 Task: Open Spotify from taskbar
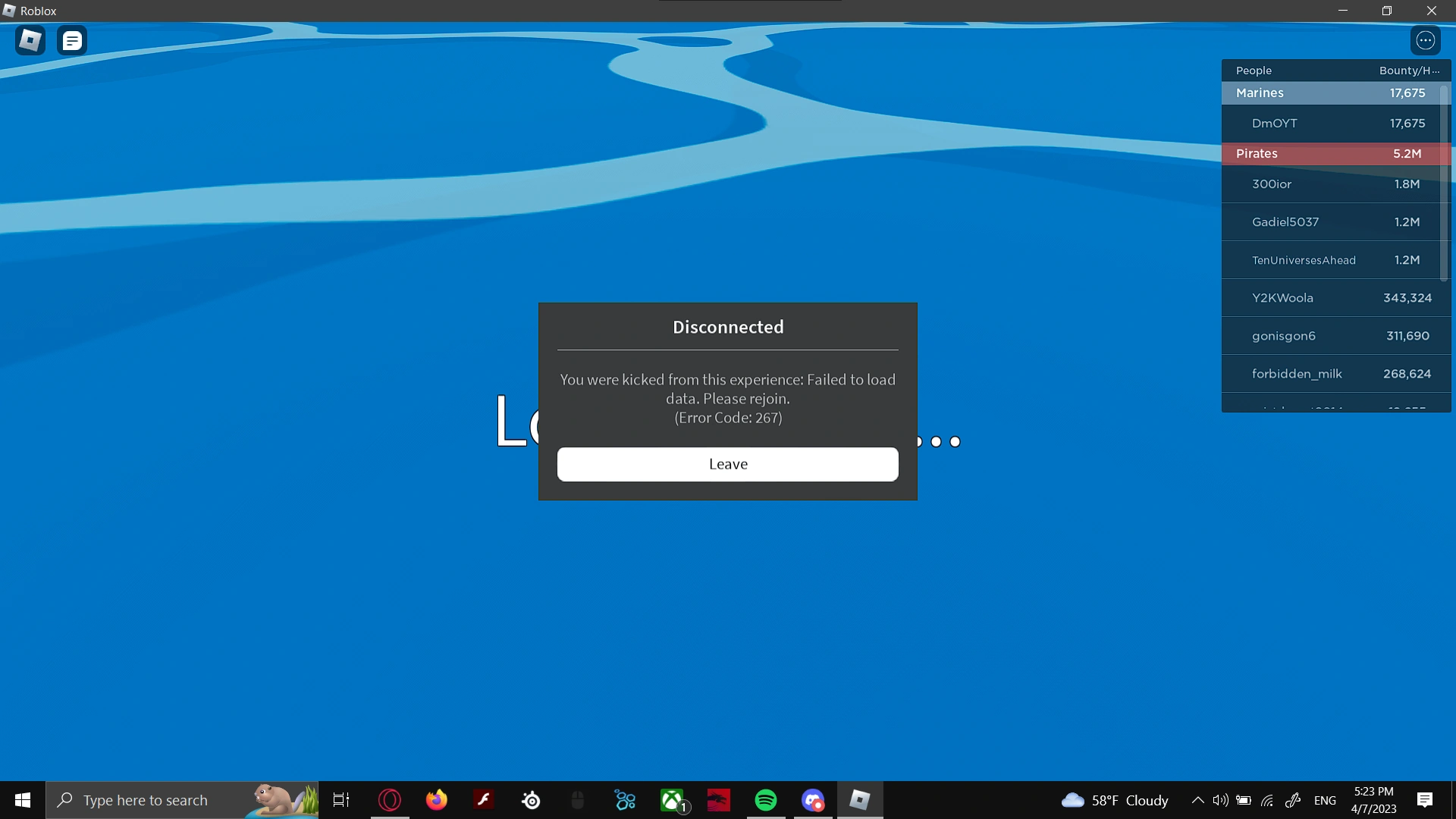[766, 800]
